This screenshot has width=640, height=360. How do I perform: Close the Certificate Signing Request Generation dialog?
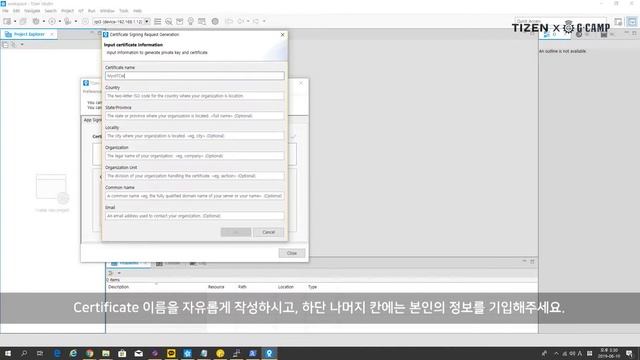click(x=282, y=35)
